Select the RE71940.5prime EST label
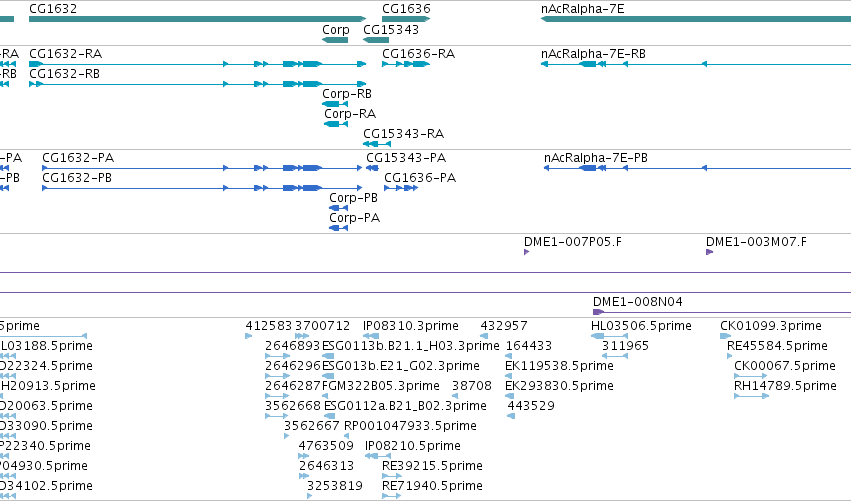851x501 pixels. (x=432, y=486)
